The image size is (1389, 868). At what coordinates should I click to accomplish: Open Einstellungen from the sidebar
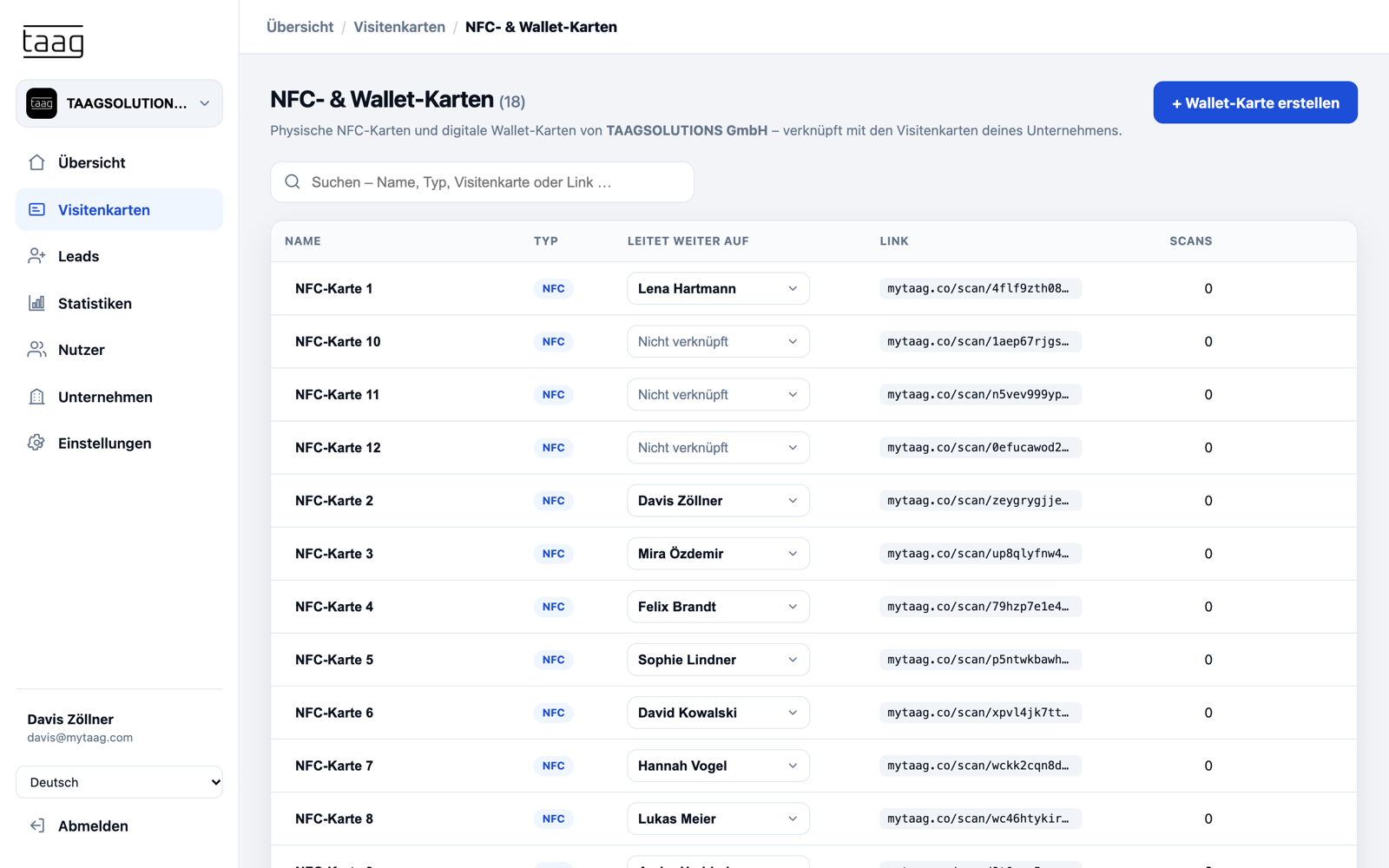pos(119,443)
